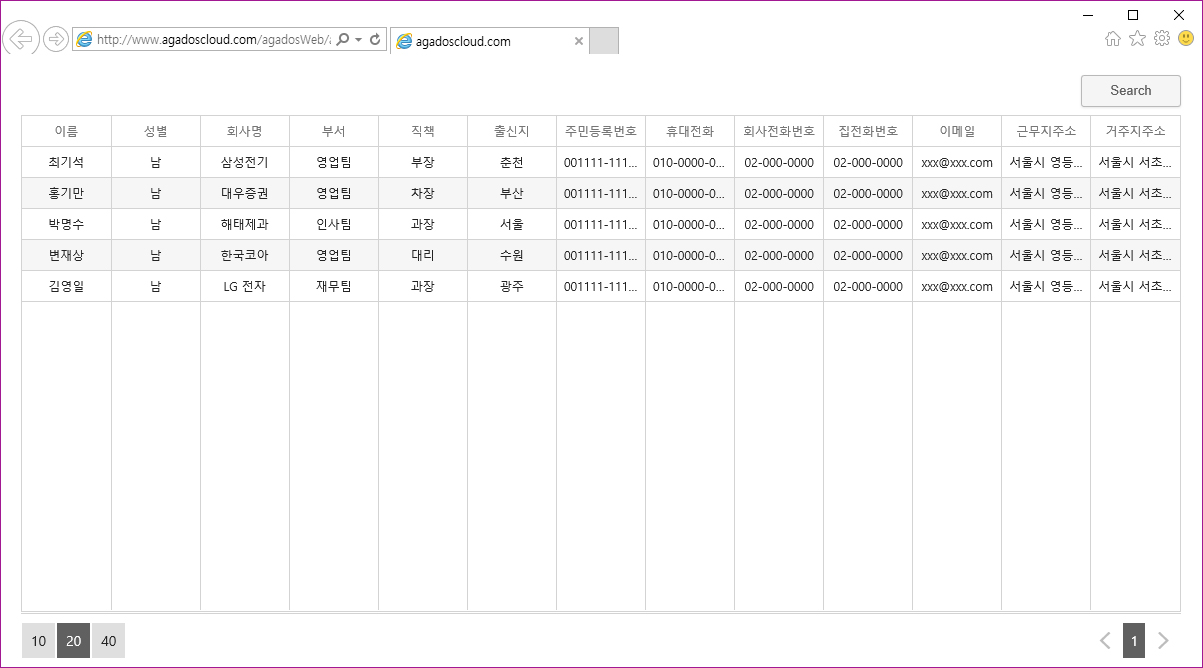Click the 주민등록번호 column header
The height and width of the screenshot is (668, 1203).
600,131
